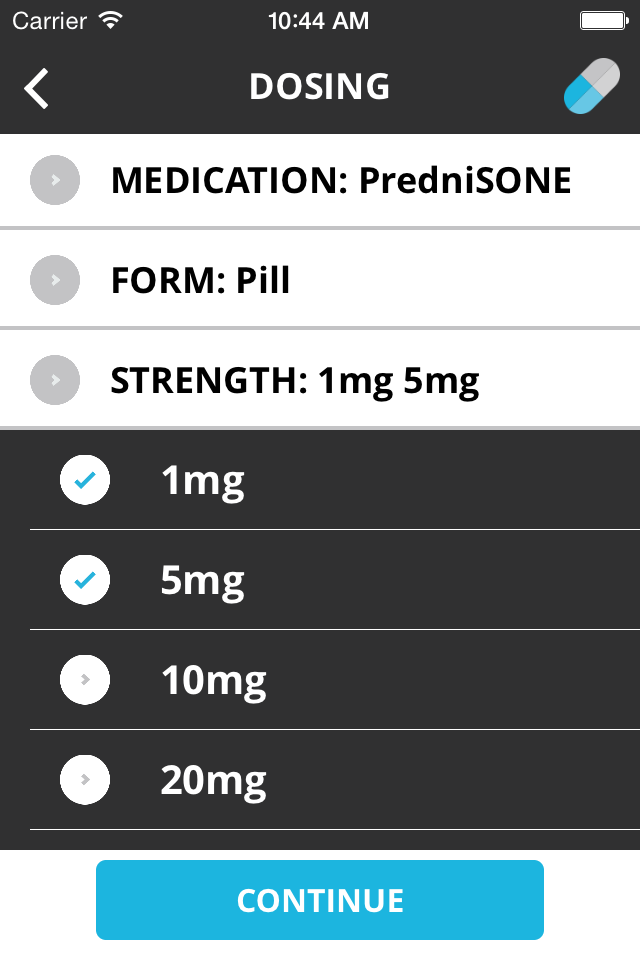Collapse the STRENGTH: 1mg 5mg row
Screen dimensions: 640x960
tap(320, 380)
